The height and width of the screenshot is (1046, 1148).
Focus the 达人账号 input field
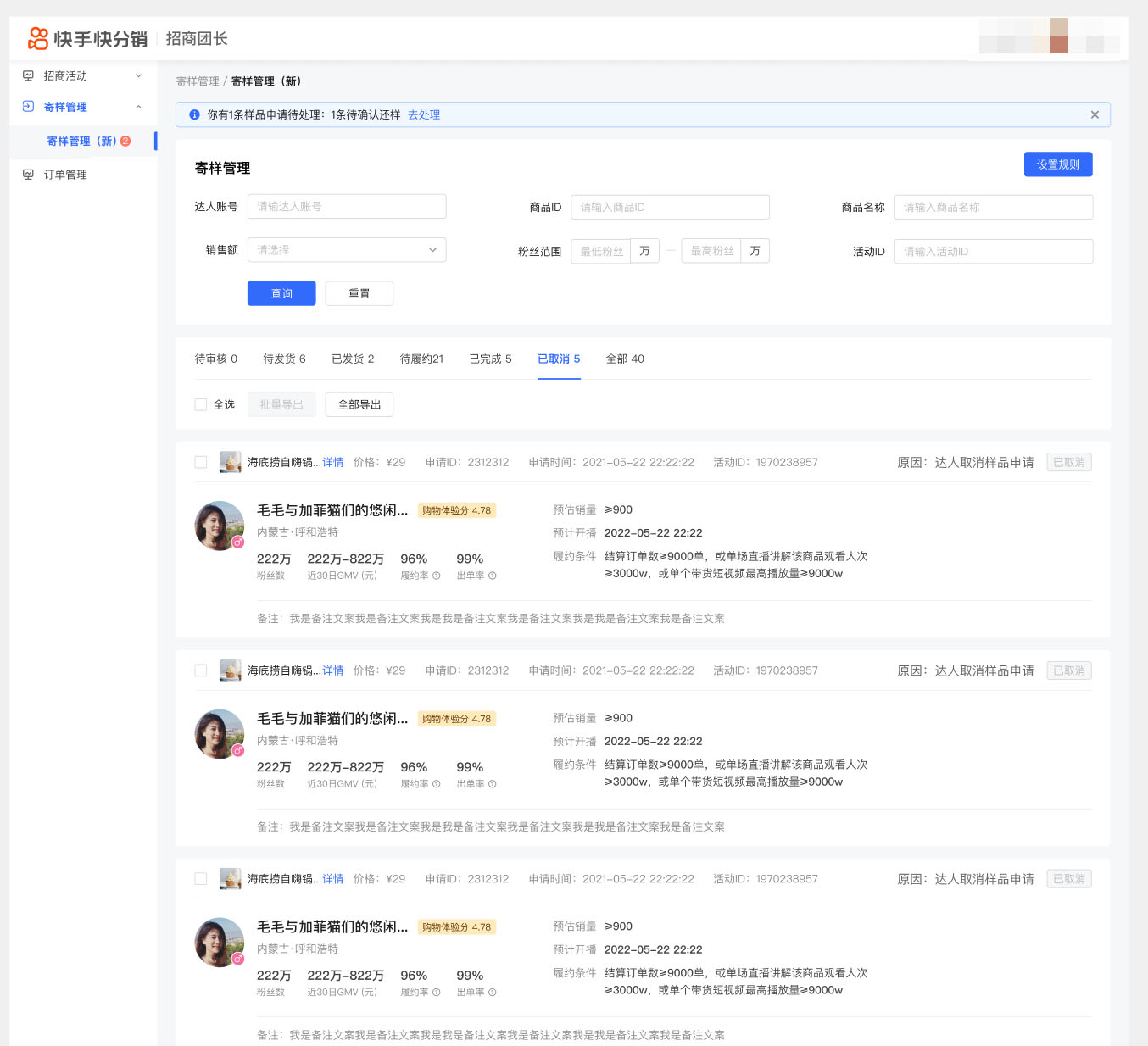(x=347, y=206)
